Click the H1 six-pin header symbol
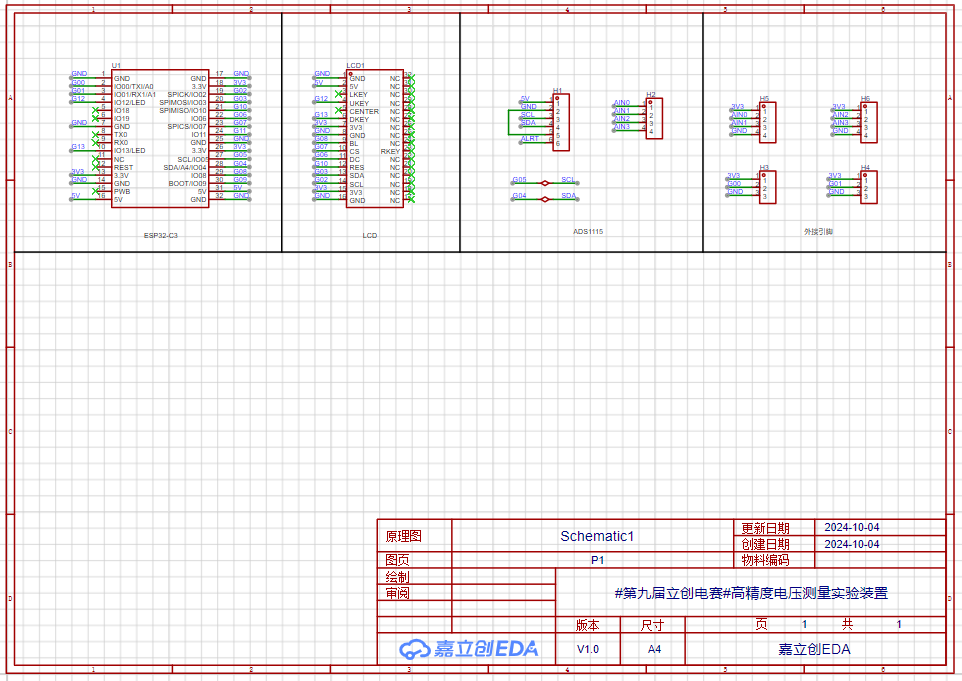Viewport: 962px width, 681px height. (562, 121)
